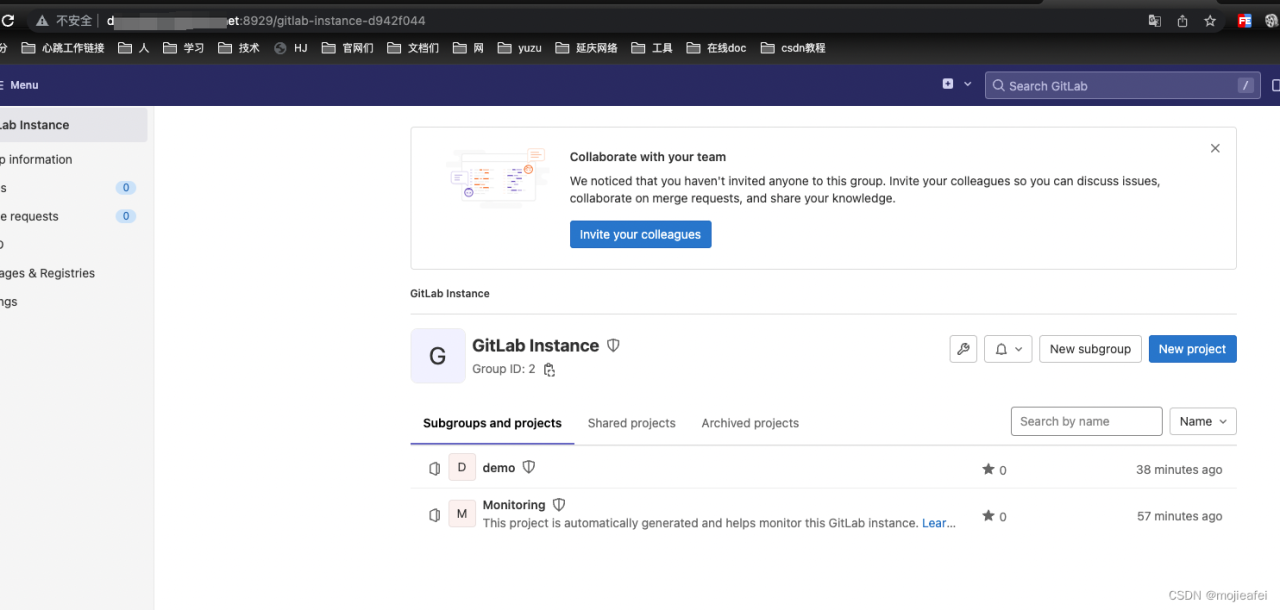Open the Monitoring project link
The width and height of the screenshot is (1280, 610).
pyautogui.click(x=514, y=505)
